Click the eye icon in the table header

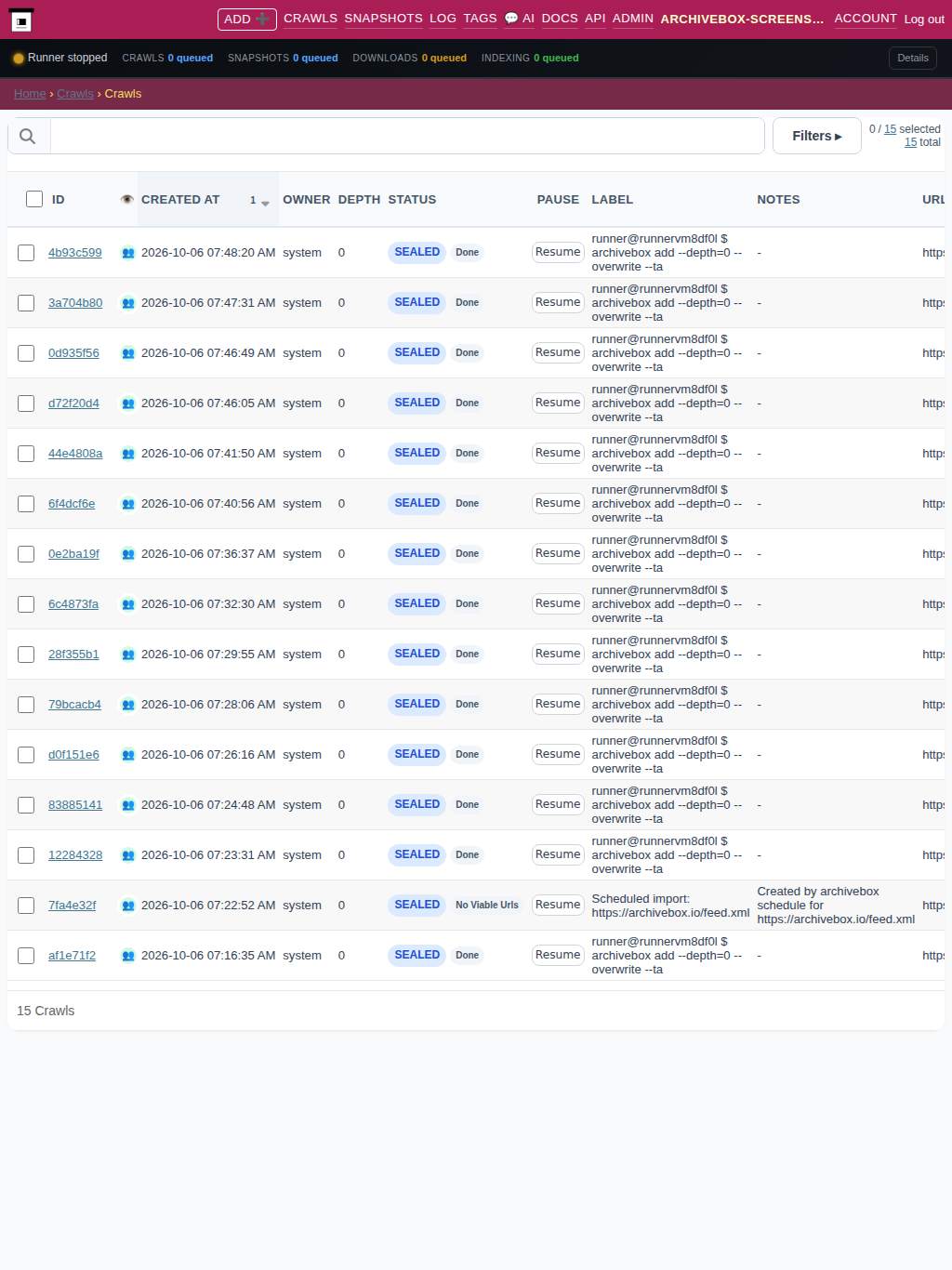point(127,199)
